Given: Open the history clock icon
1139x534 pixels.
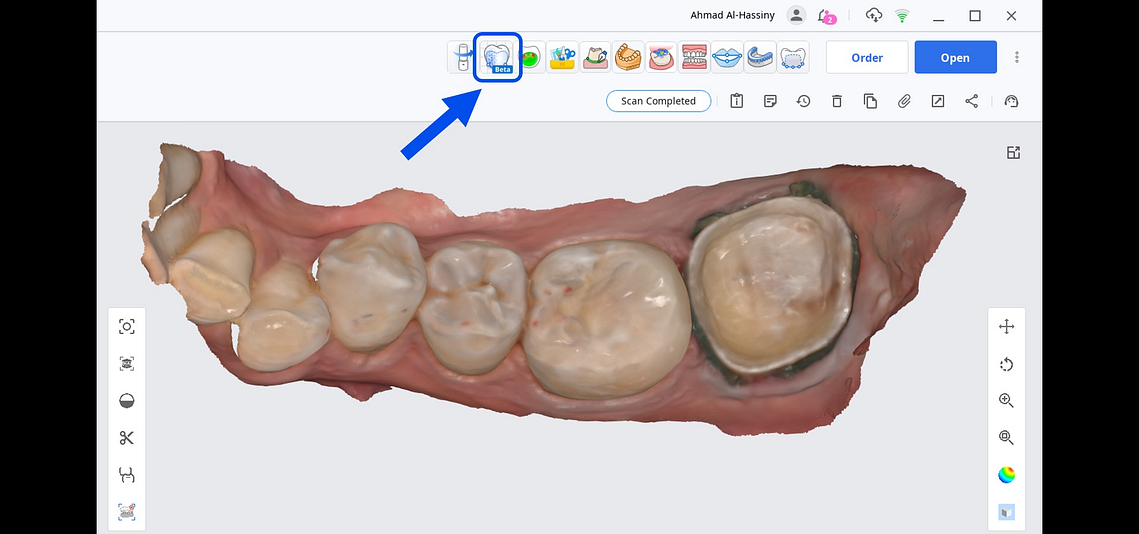Looking at the screenshot, I should [x=803, y=101].
